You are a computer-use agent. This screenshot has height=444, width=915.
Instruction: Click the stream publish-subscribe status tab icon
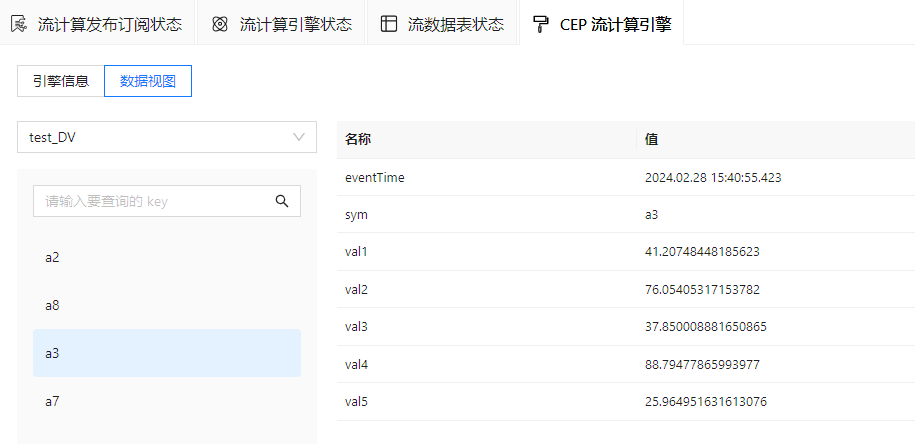18,25
